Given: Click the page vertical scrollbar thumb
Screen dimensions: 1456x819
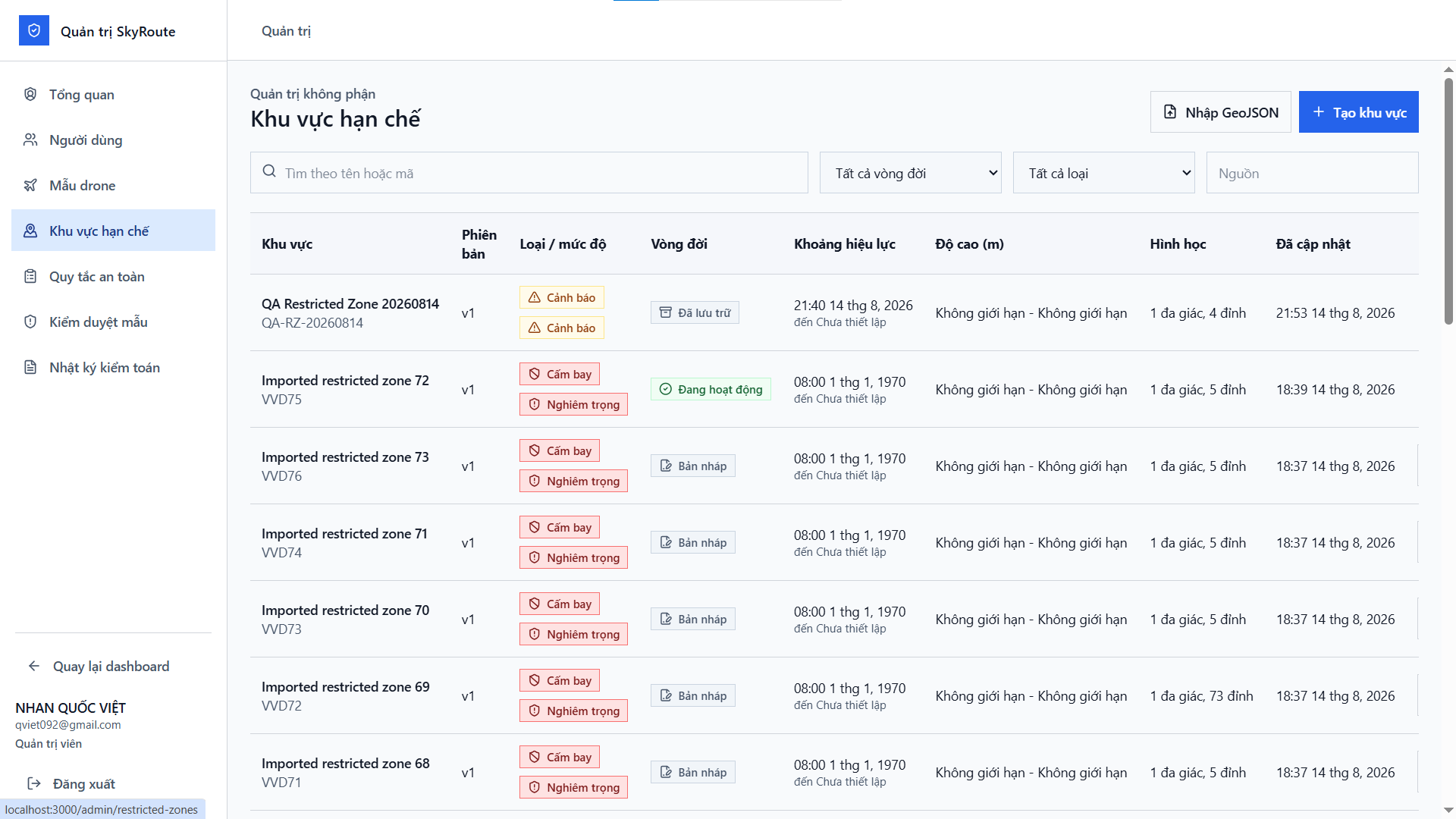Looking at the screenshot, I should point(1448,201).
